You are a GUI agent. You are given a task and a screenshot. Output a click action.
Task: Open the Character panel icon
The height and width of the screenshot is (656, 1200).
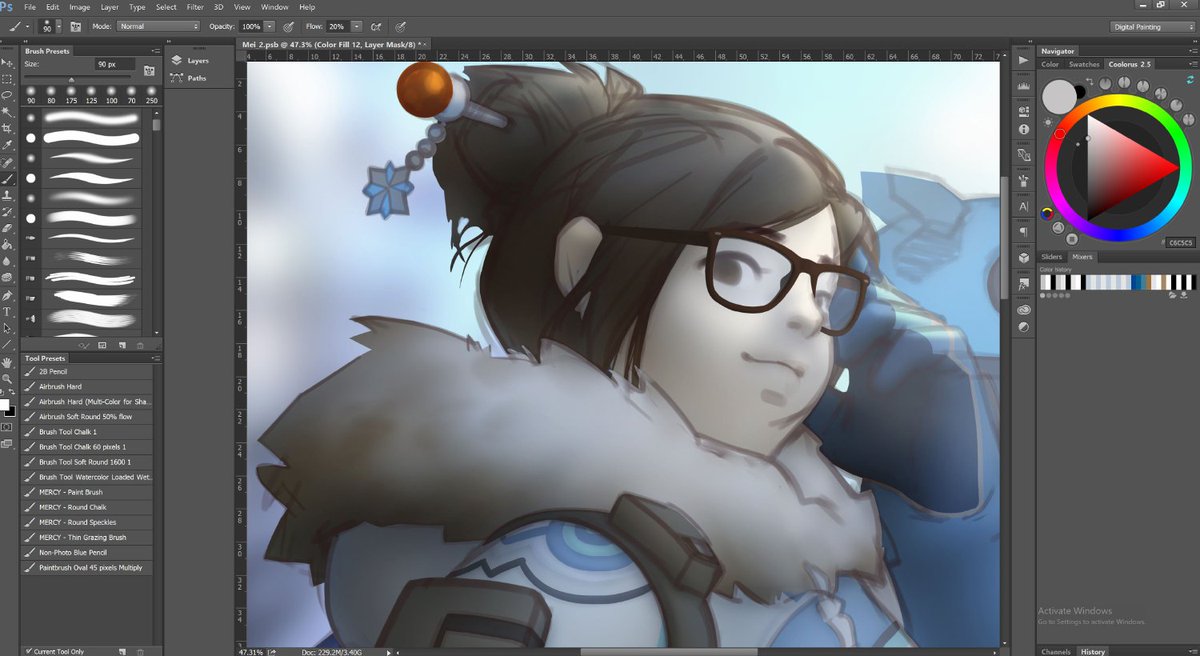click(x=1023, y=206)
